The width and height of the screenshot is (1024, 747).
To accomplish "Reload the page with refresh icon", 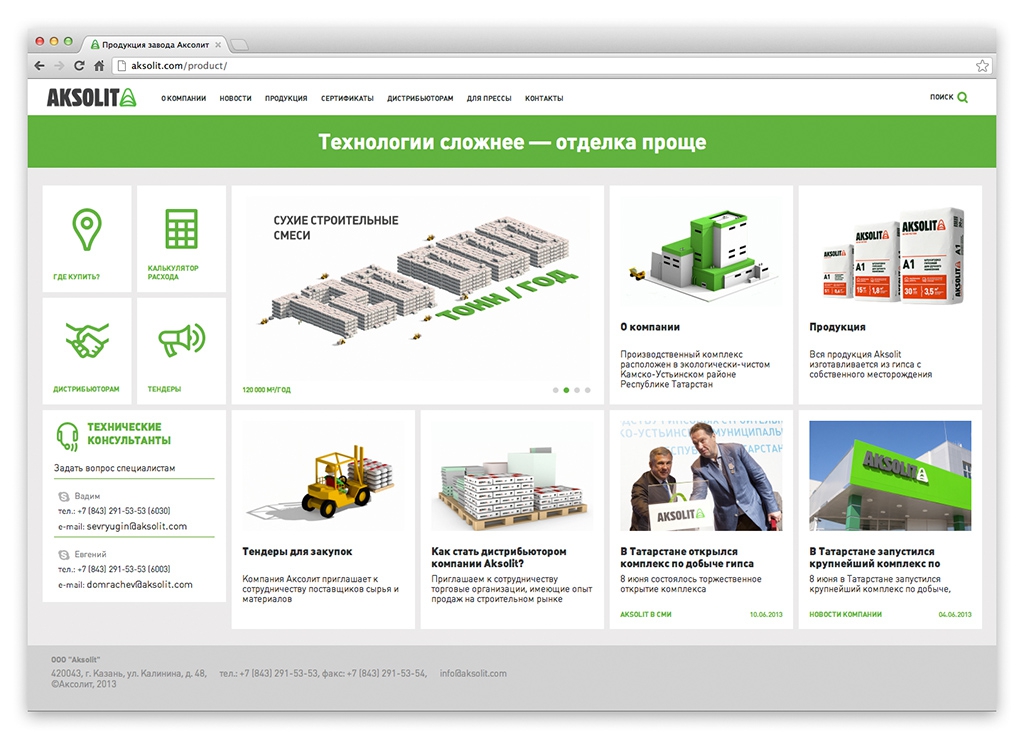I will point(79,66).
